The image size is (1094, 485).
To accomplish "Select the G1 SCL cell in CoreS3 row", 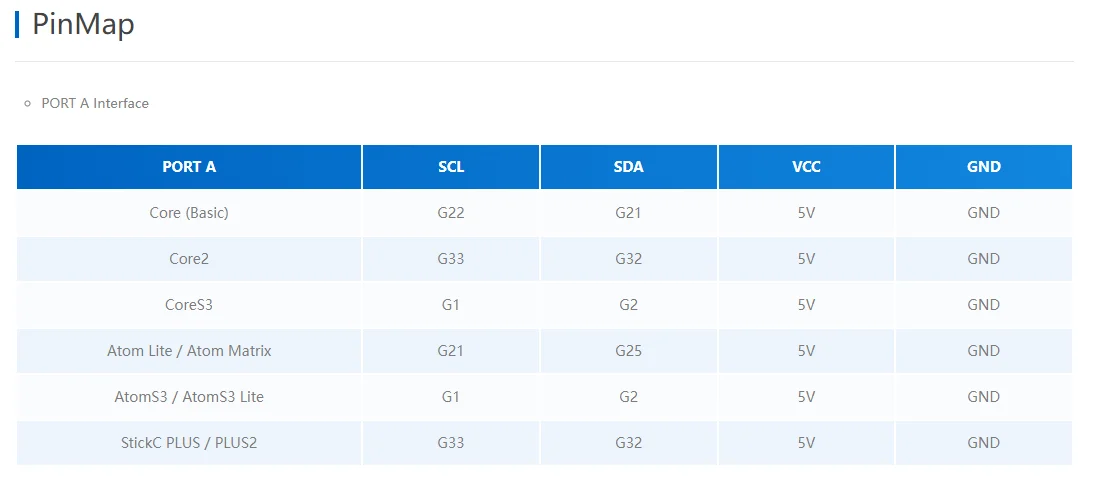I will [x=451, y=305].
